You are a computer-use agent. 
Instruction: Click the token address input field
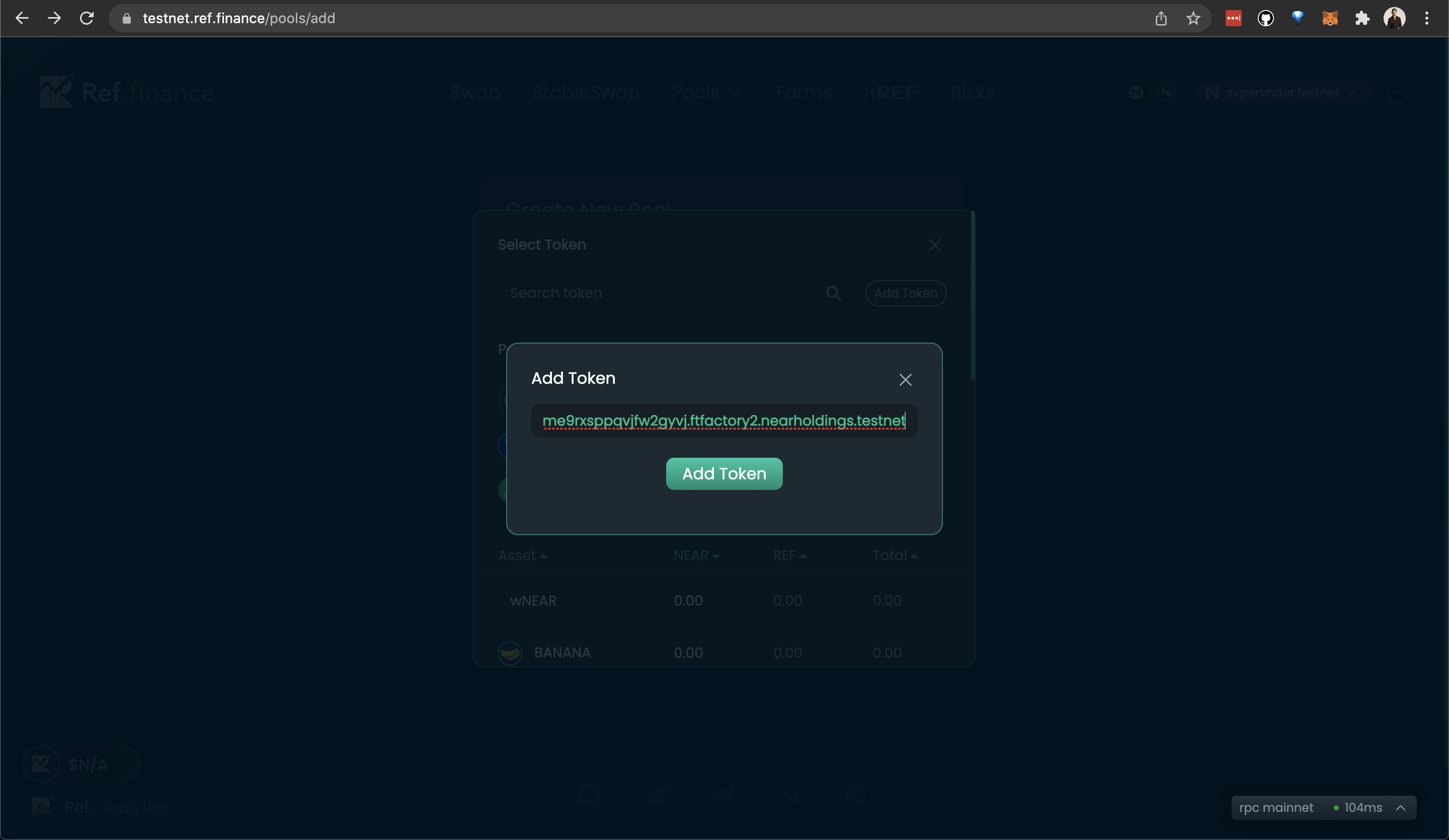tap(723, 421)
